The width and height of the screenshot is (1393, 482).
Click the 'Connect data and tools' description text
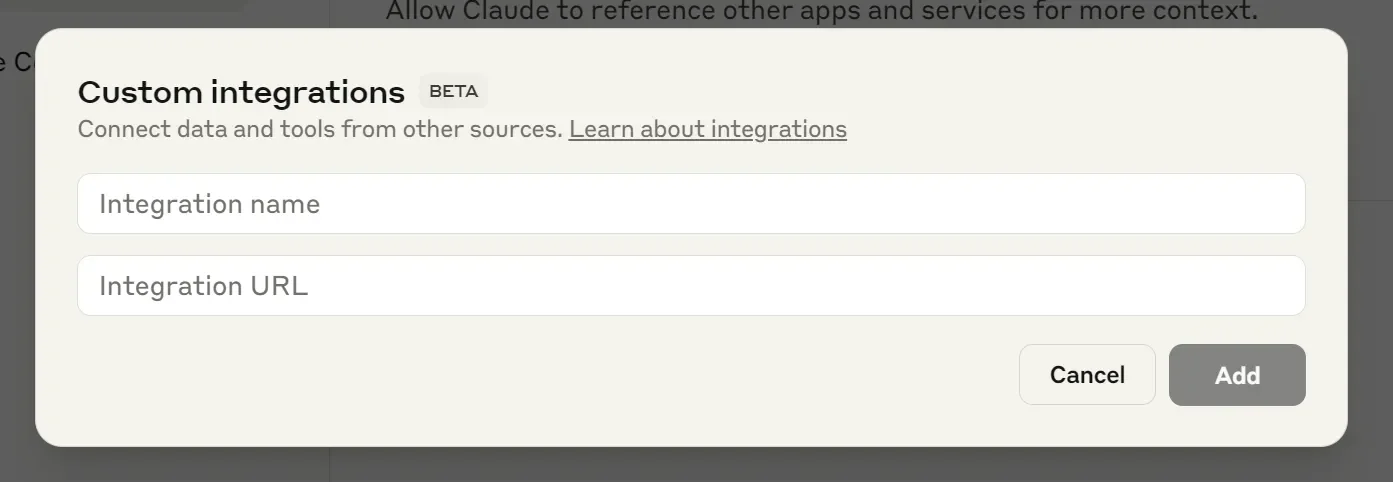[x=320, y=129]
